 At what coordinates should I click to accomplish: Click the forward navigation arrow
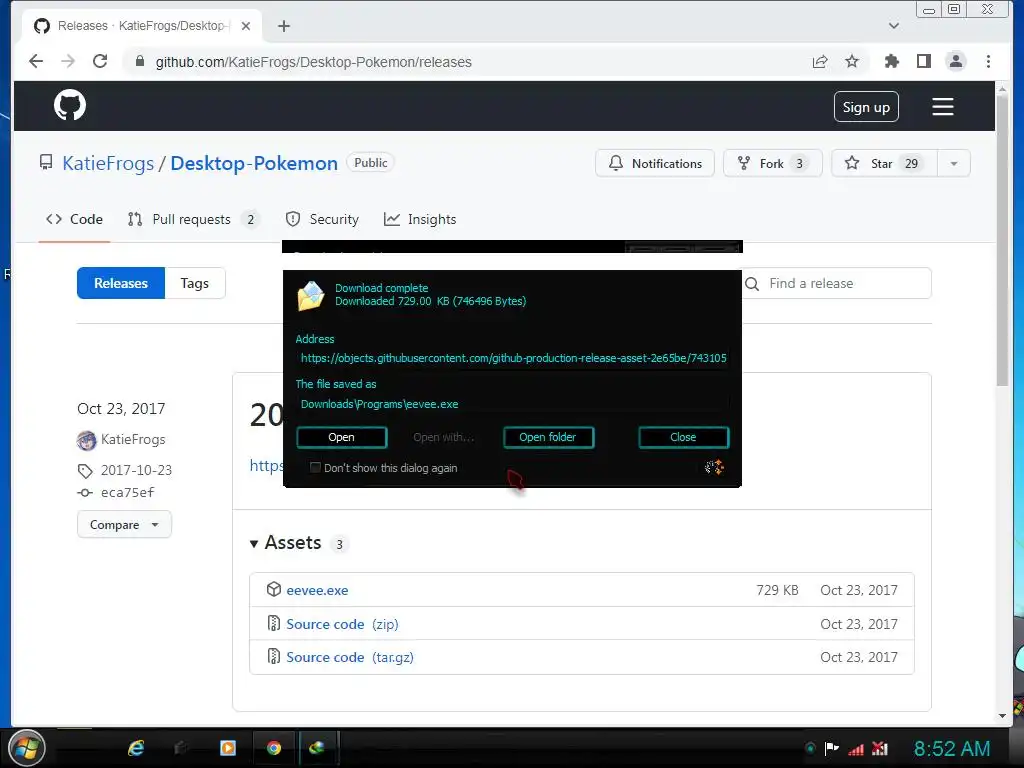coord(68,61)
